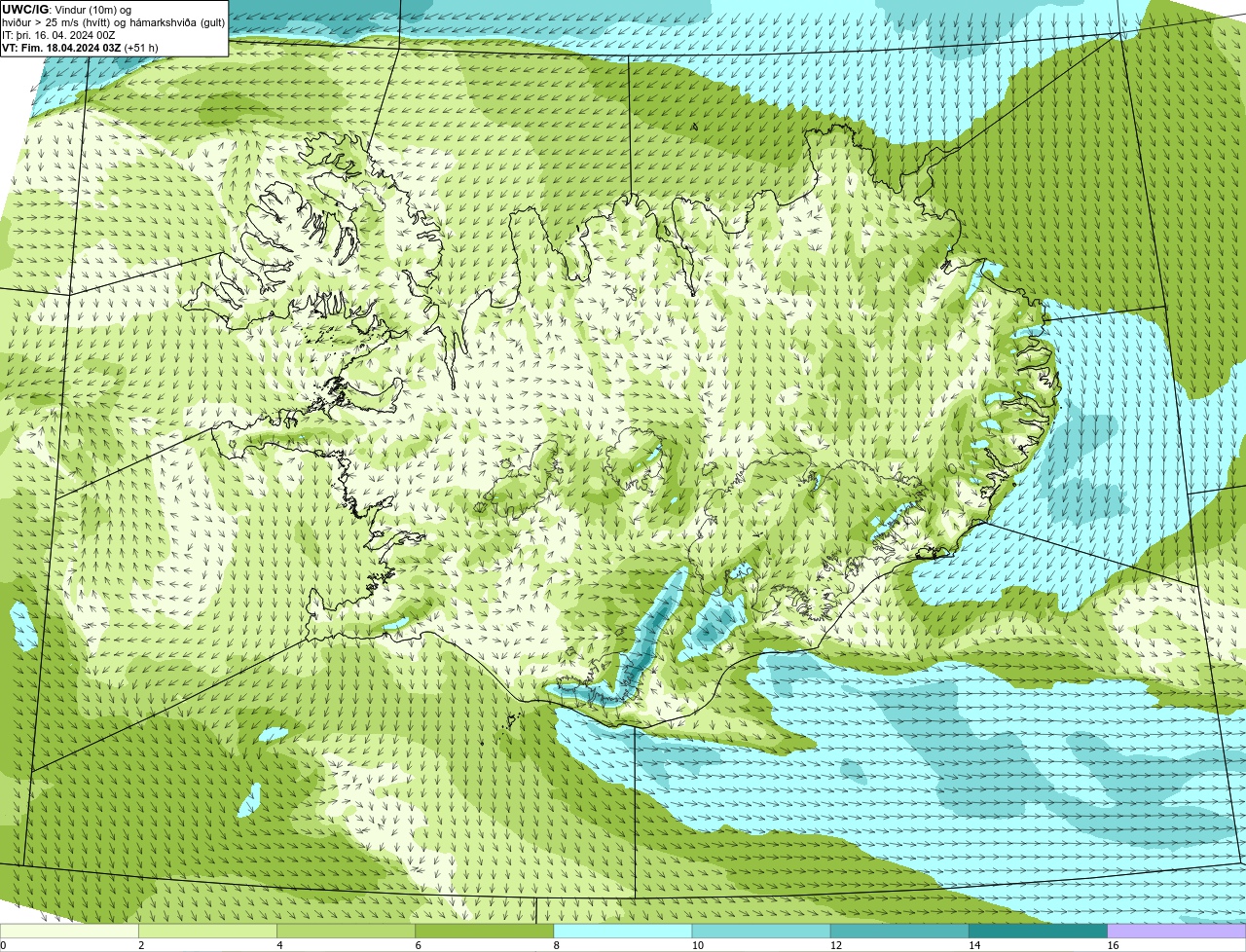Click the "14" tick label on the color scale
This screenshot has width=1246, height=952.
973,945
